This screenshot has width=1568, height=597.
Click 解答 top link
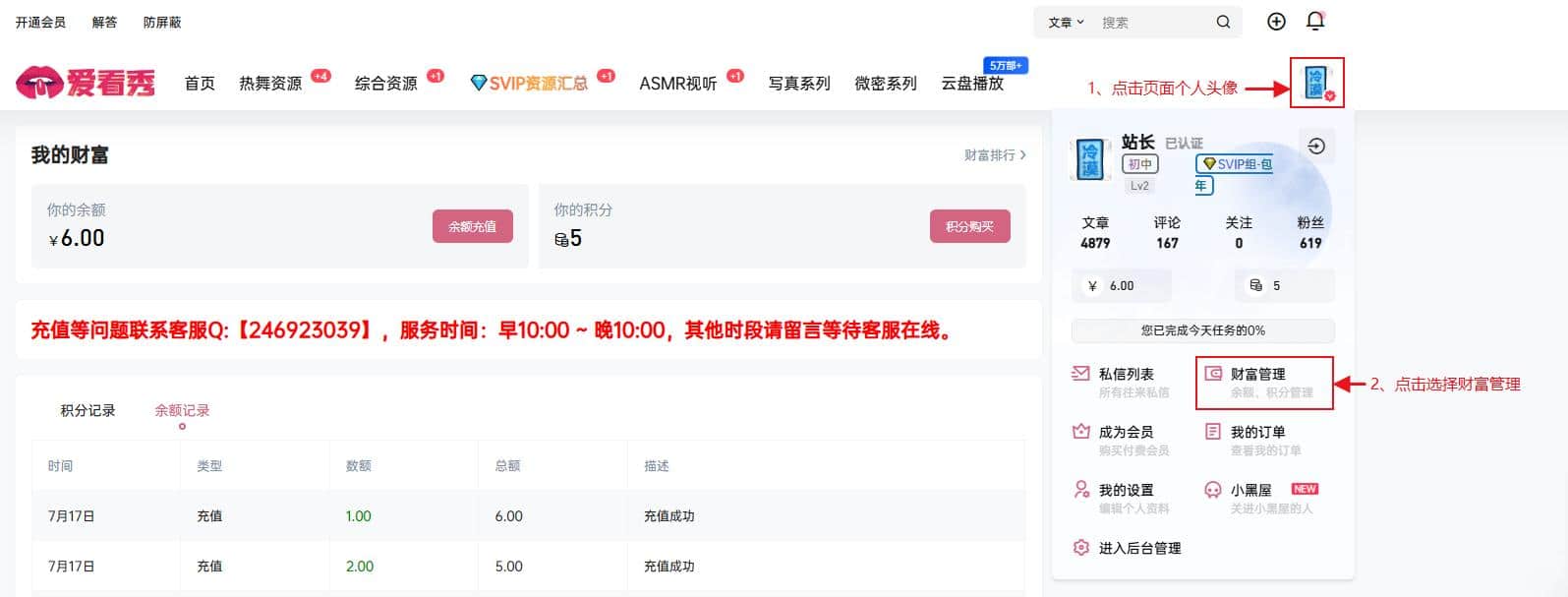(x=104, y=22)
